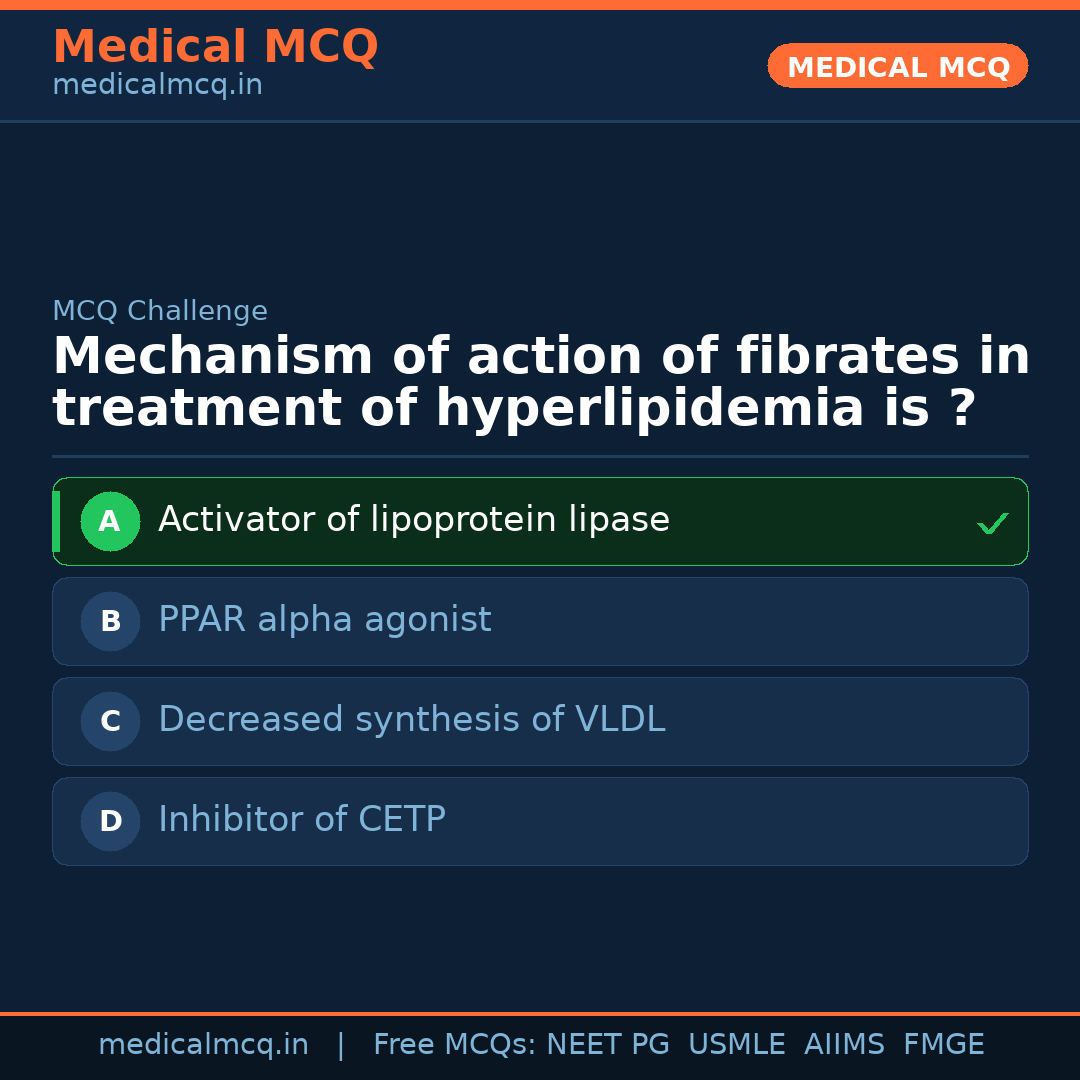Click the large Medical MCQ header title

(215, 47)
